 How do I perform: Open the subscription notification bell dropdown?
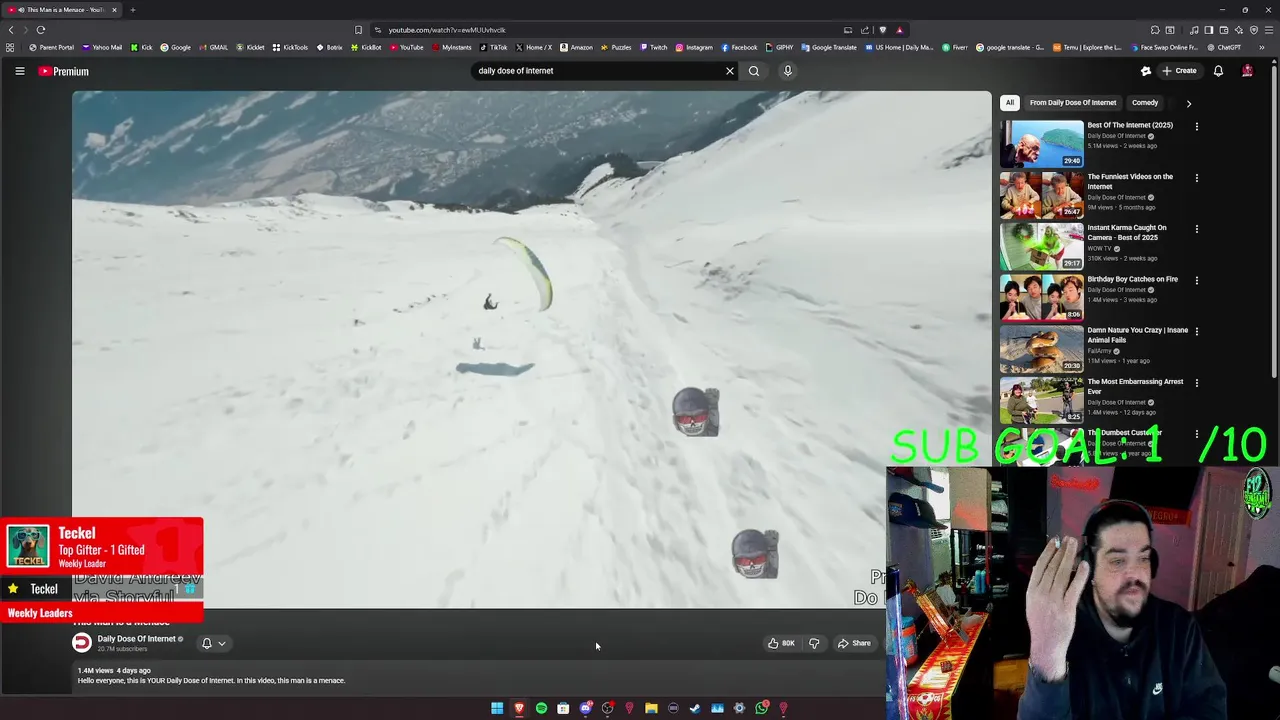coord(213,643)
